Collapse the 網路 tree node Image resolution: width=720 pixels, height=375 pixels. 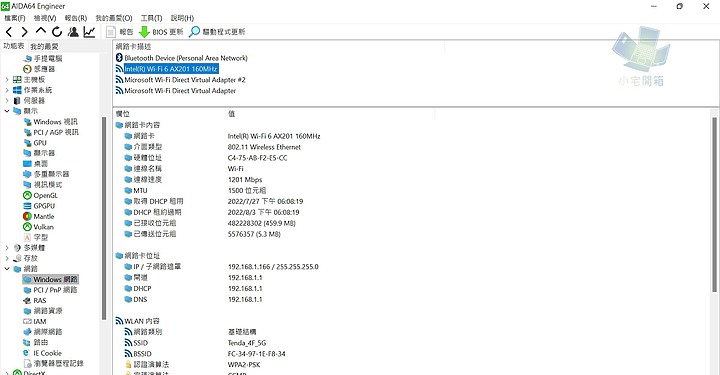7,269
